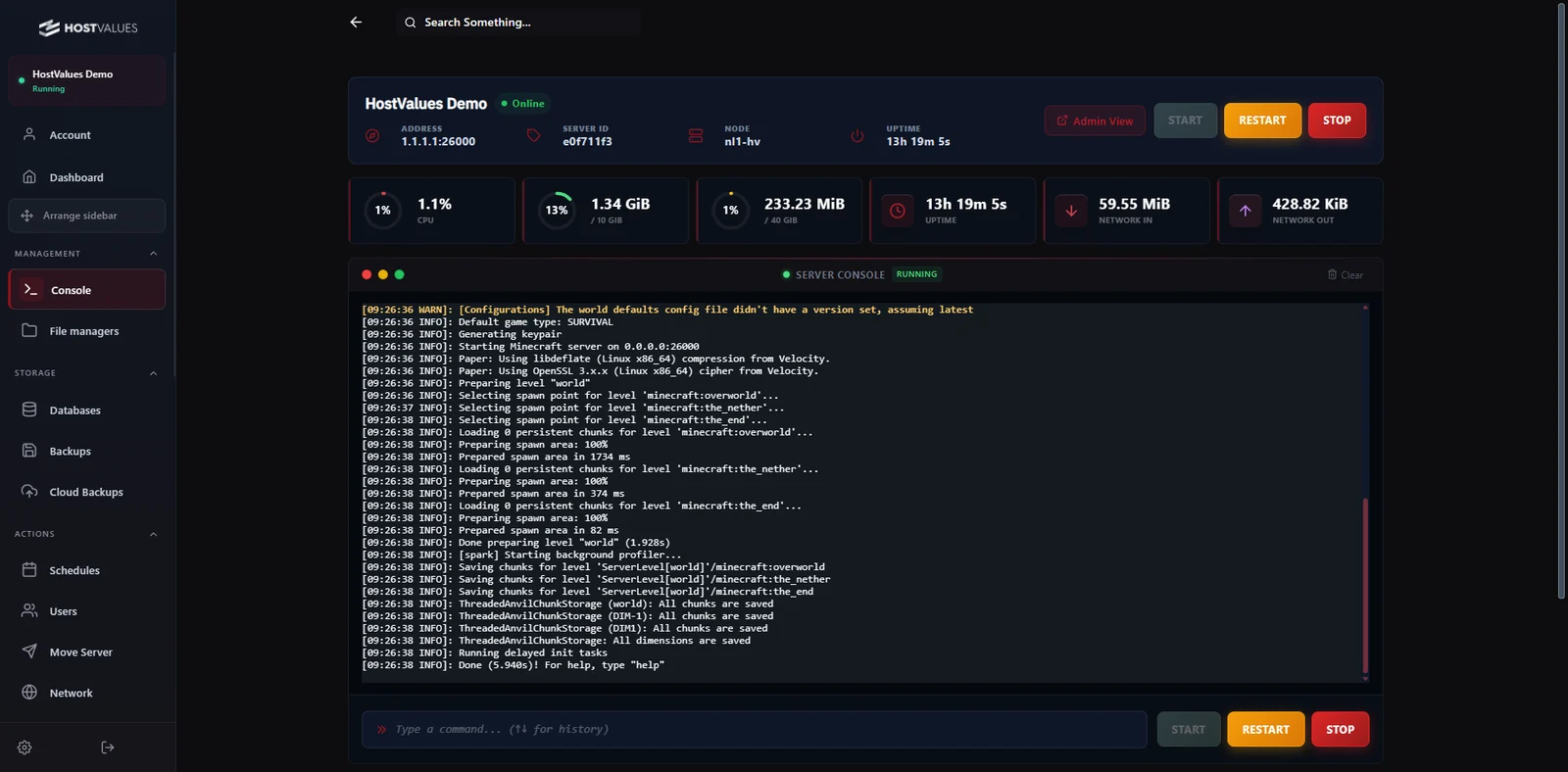Click the Server ID tag icon
Screen dimensions: 1568x772
pos(534,135)
